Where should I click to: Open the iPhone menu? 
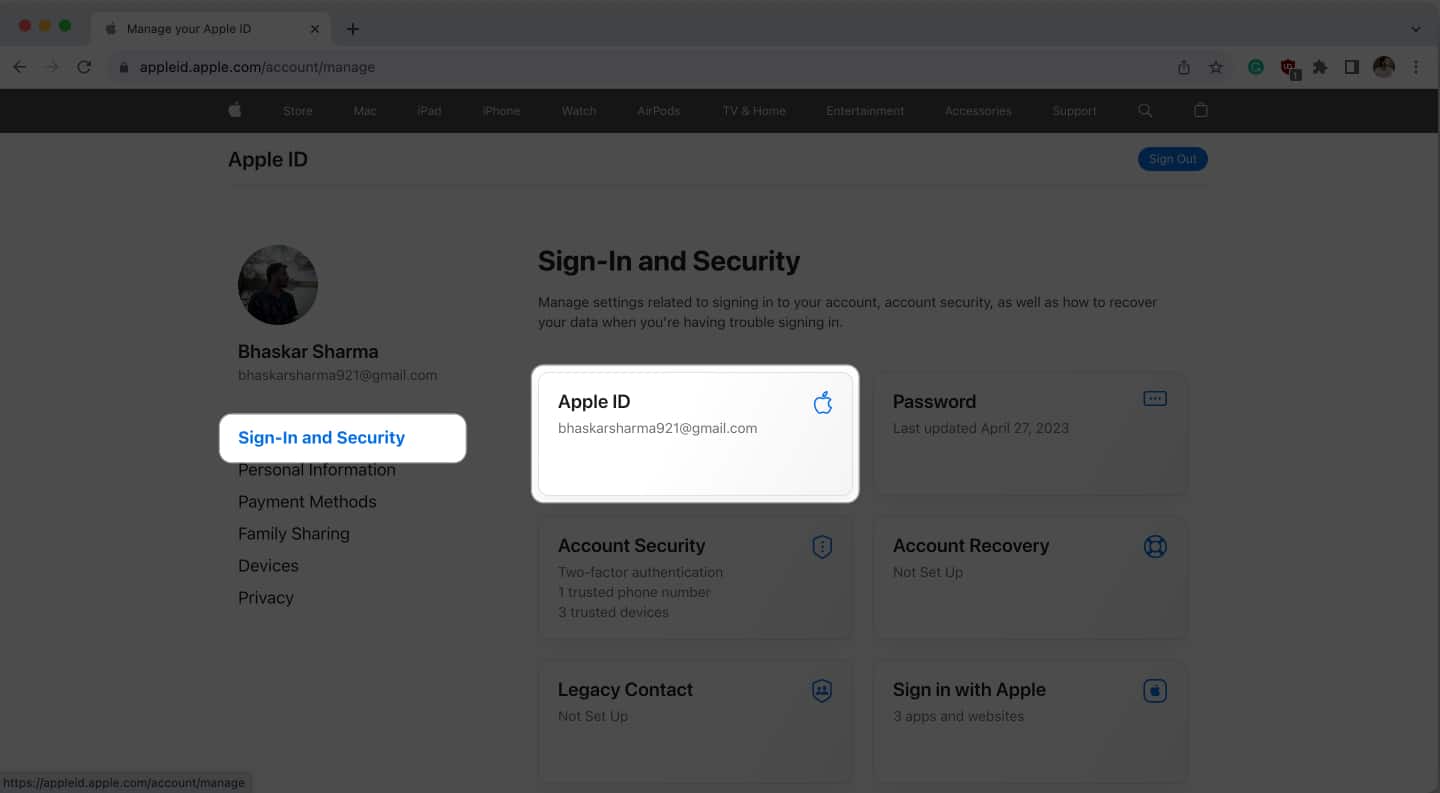501,111
